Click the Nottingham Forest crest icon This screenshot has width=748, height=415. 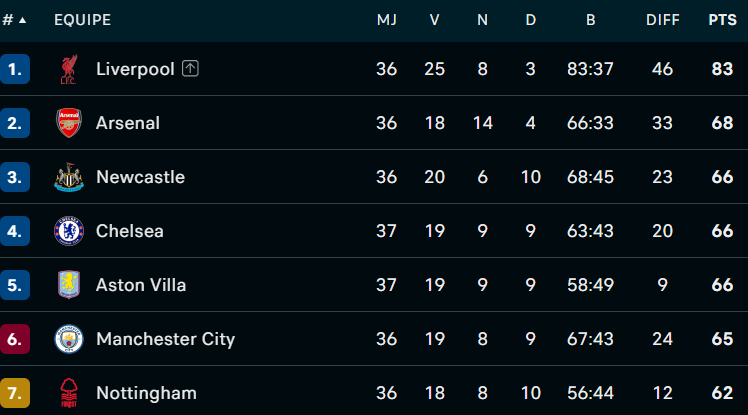(x=68, y=392)
